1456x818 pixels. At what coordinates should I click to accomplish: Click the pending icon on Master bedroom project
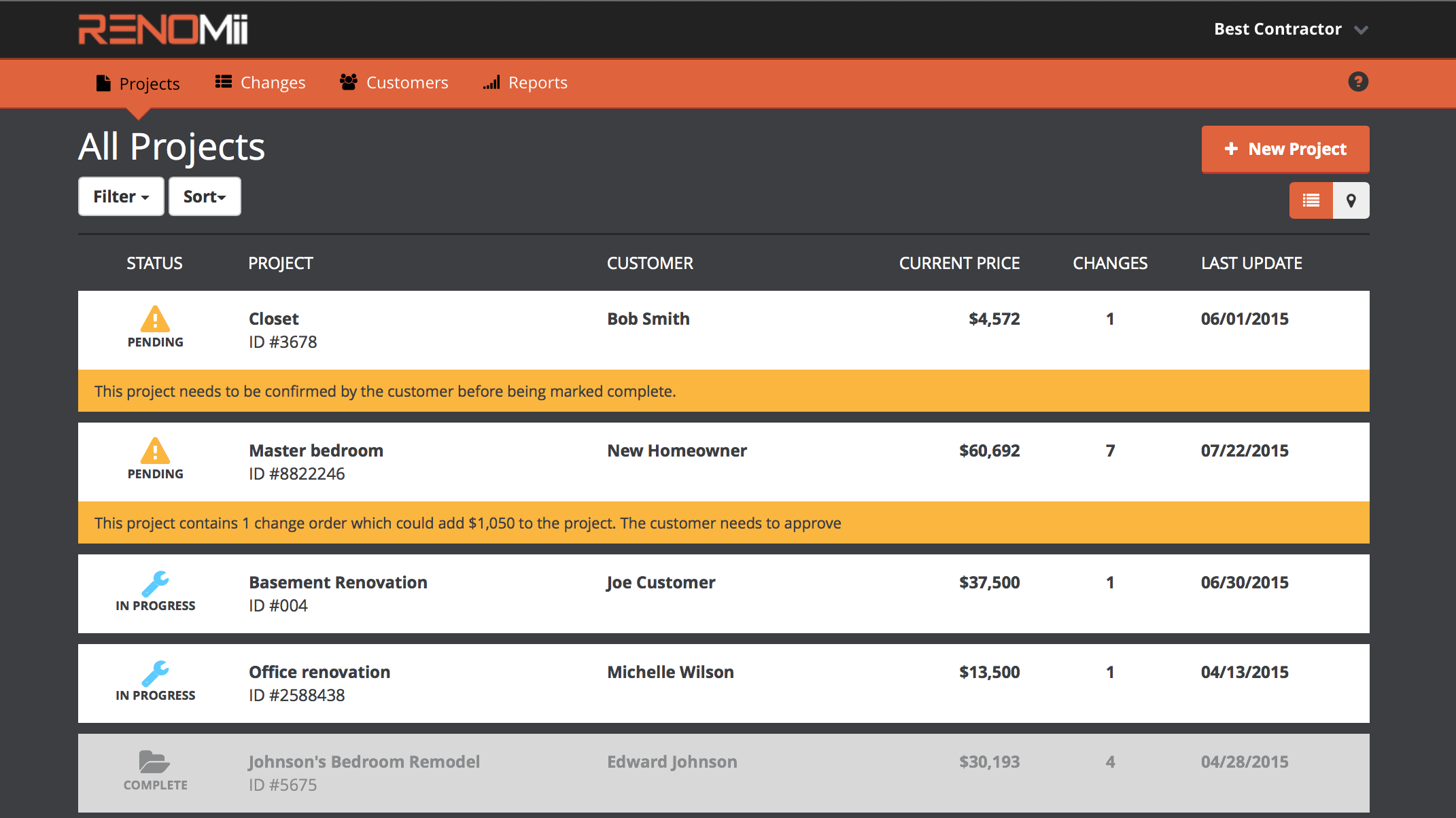[155, 451]
